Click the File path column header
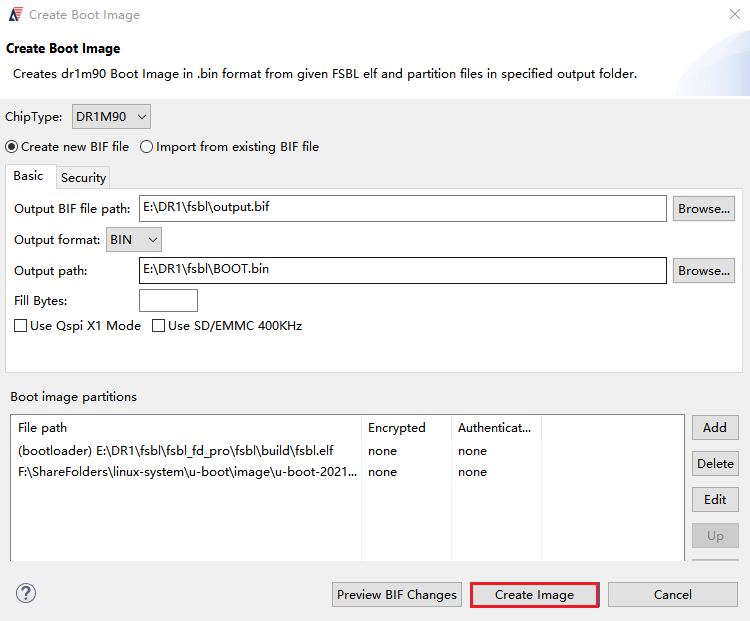Image resolution: width=750 pixels, height=621 pixels. (186, 428)
